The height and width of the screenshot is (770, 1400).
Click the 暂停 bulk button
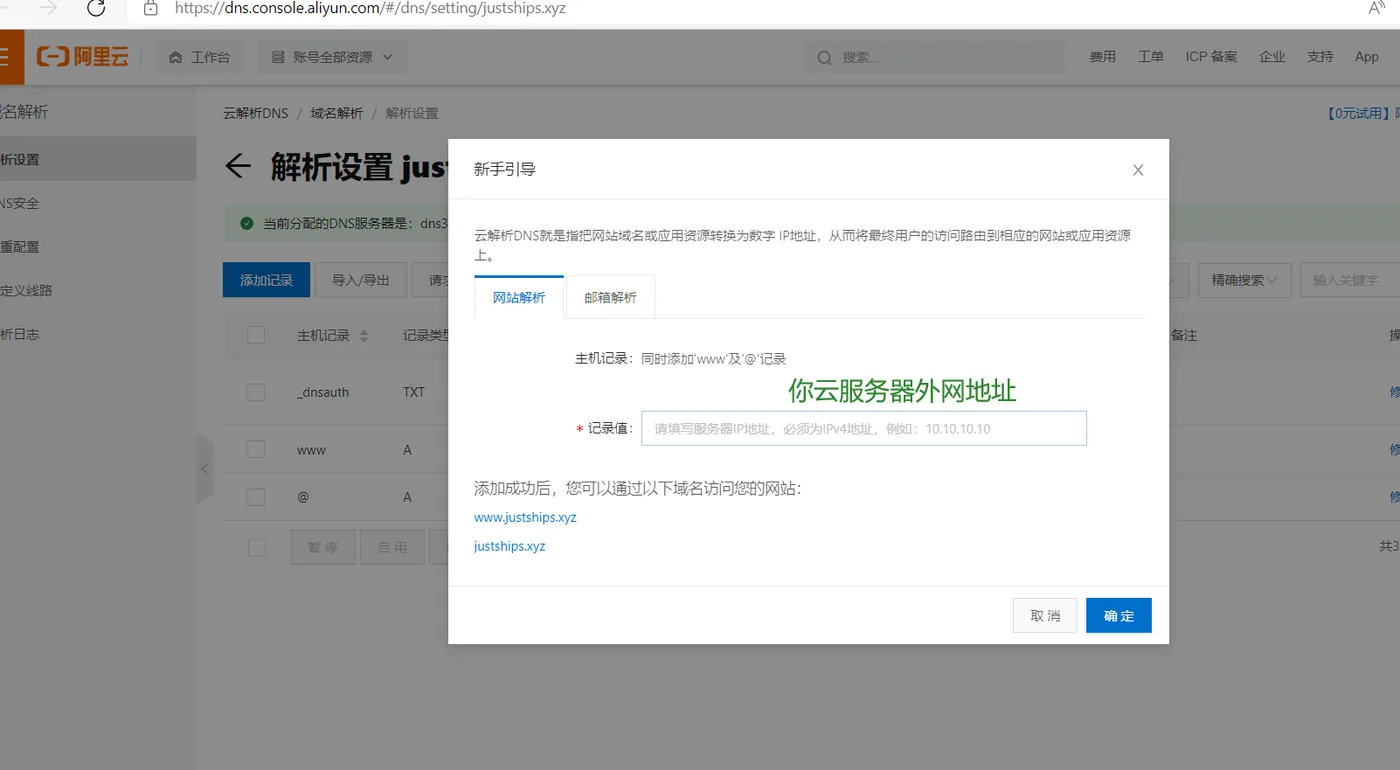(x=323, y=547)
